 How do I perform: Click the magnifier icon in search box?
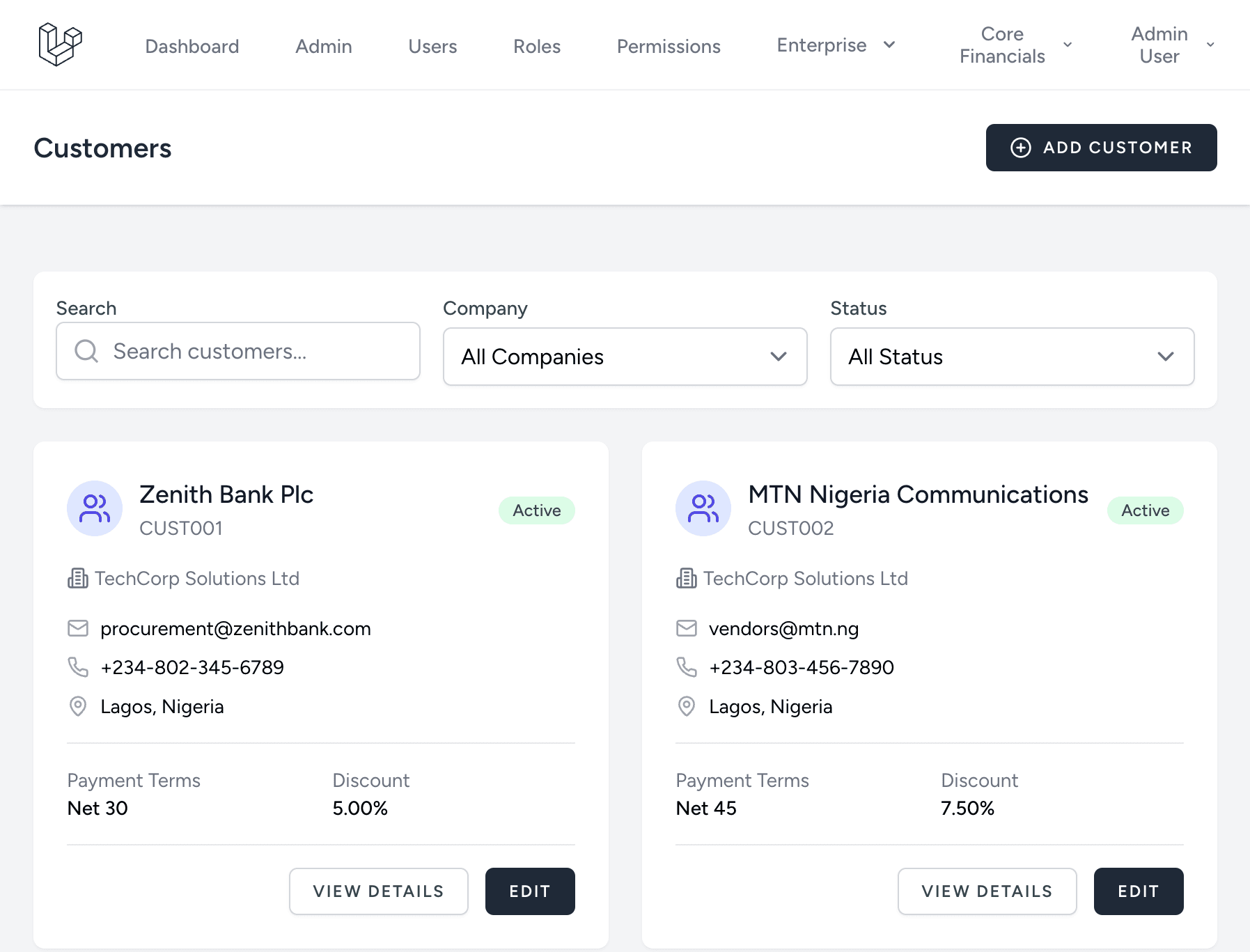coord(86,351)
